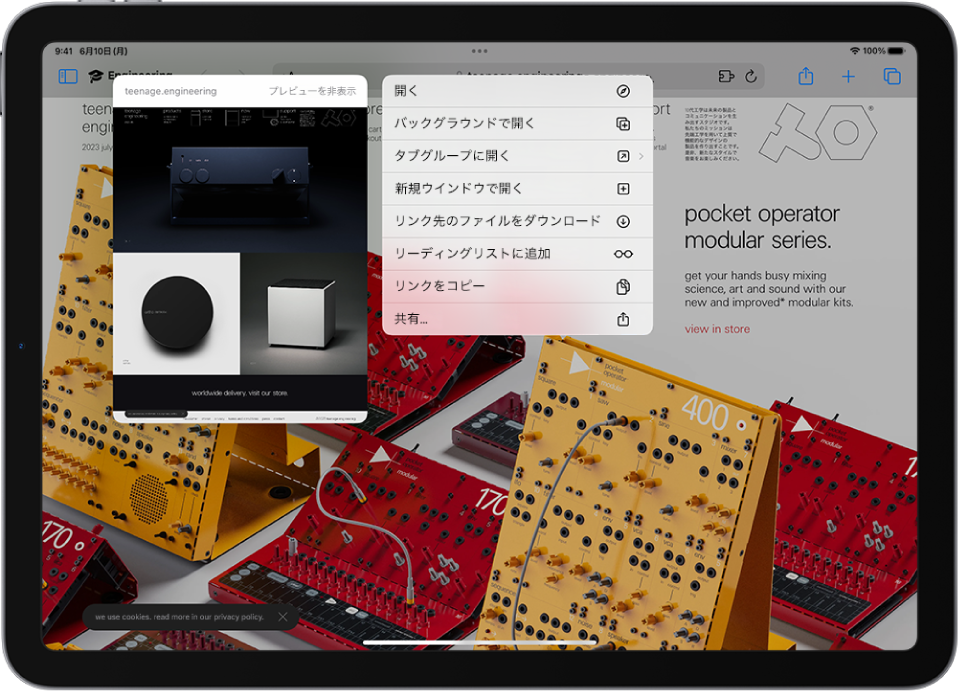Click the view in store link

[x=717, y=329]
